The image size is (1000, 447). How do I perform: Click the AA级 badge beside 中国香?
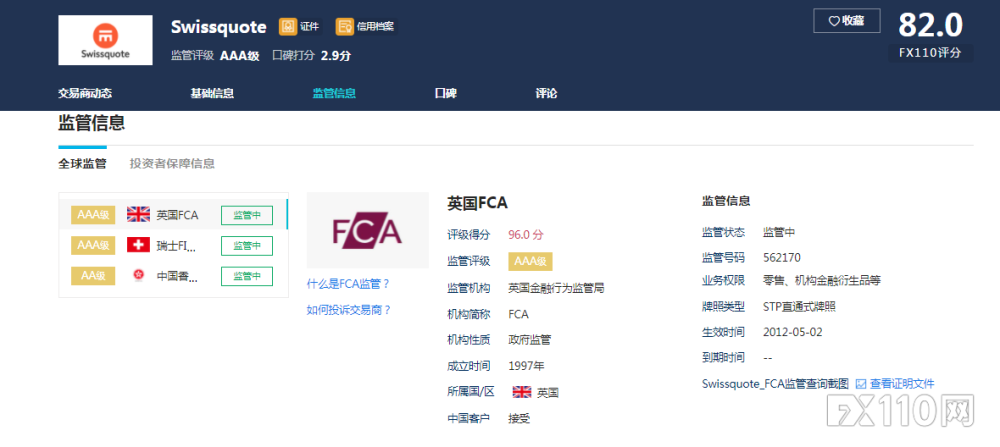93,276
